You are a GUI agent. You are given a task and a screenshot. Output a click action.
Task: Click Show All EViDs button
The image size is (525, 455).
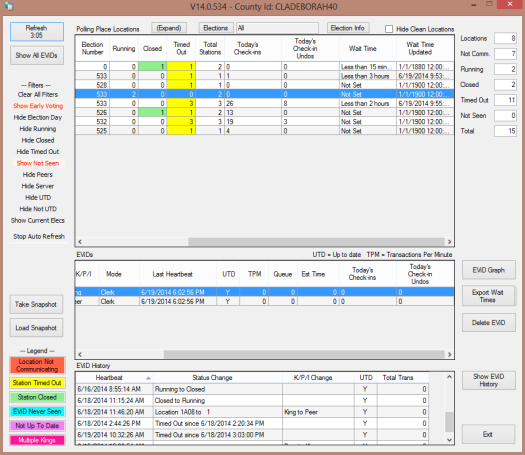click(x=36, y=56)
